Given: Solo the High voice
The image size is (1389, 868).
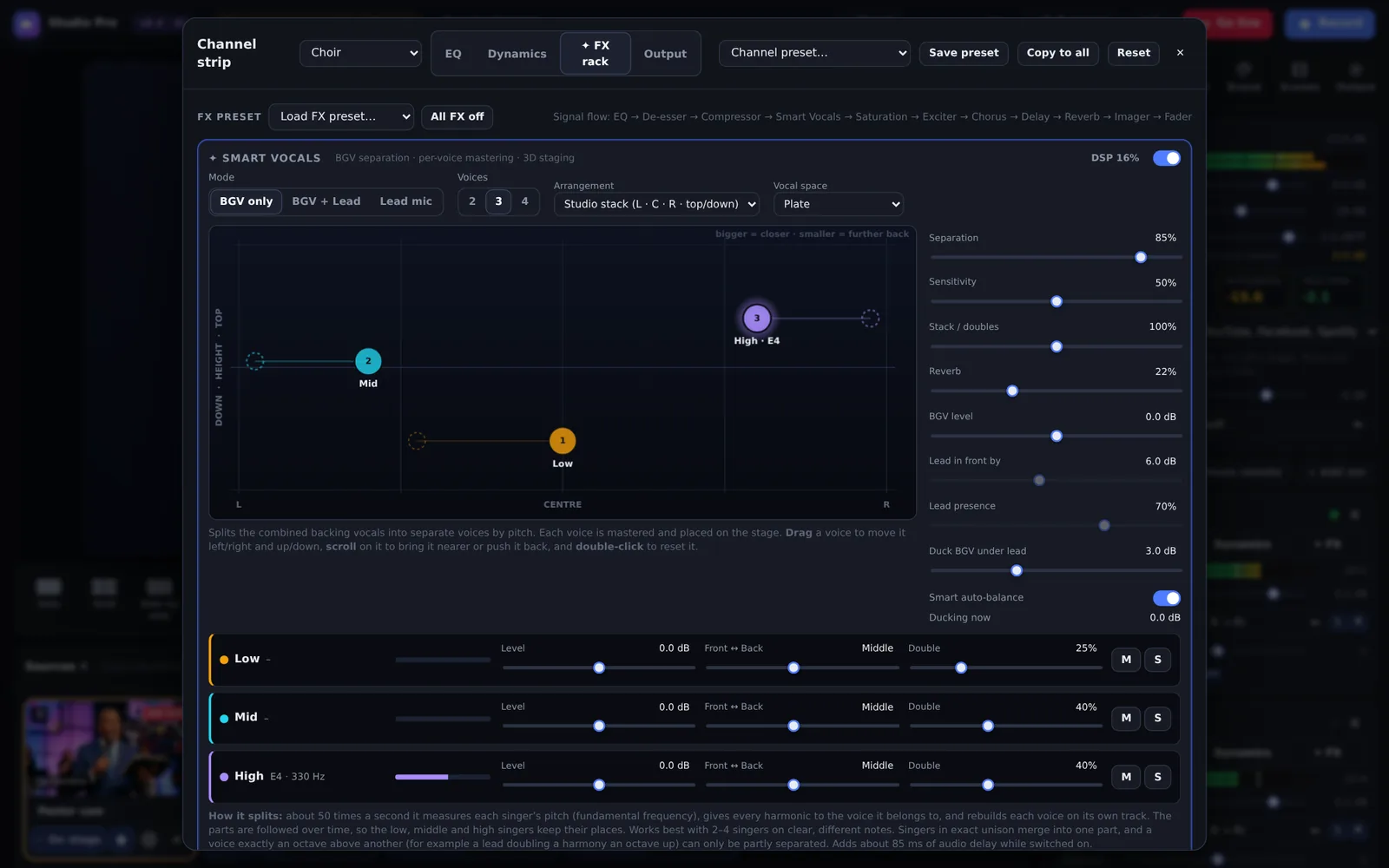Looking at the screenshot, I should pos(1157,777).
